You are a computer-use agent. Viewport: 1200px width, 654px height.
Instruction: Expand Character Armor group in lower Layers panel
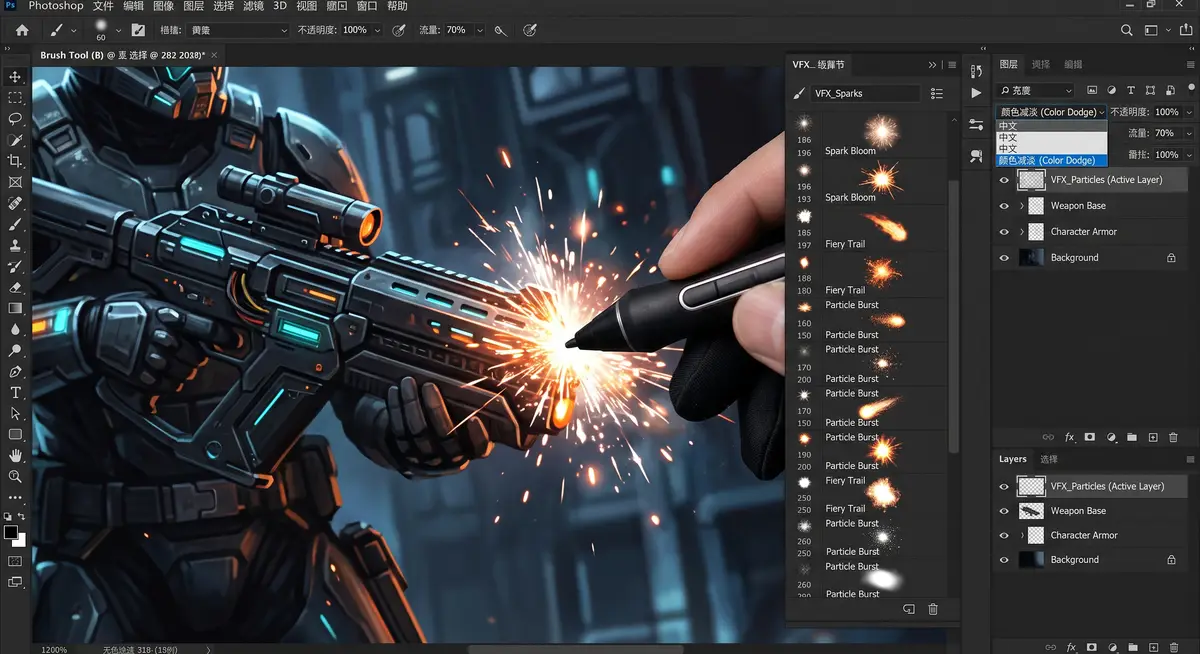(1021, 535)
